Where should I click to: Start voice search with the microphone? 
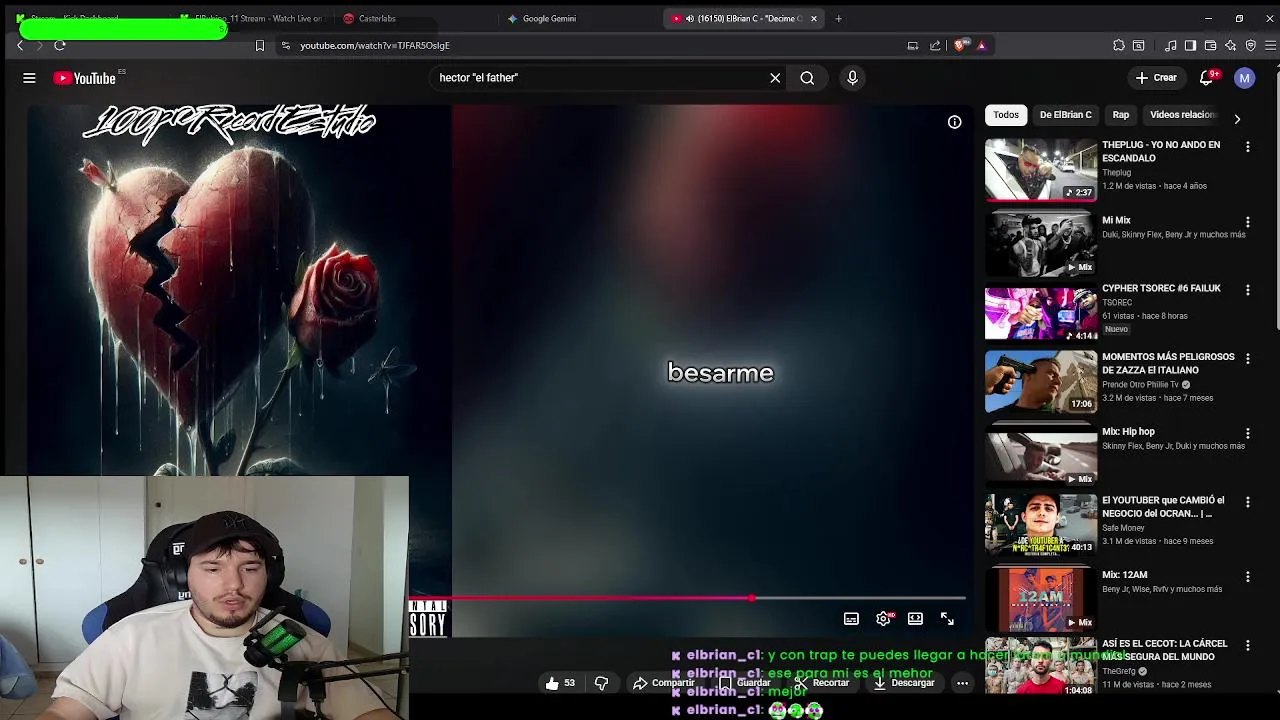[852, 78]
